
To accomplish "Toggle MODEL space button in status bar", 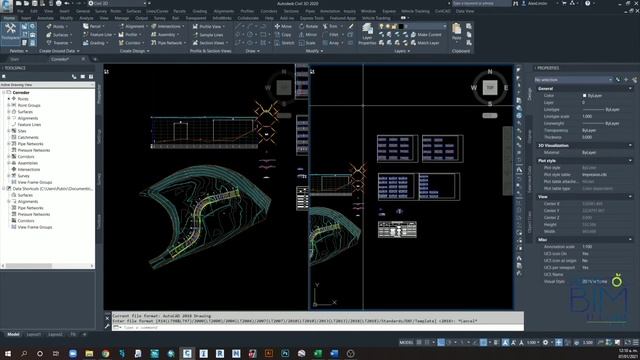I will [x=406, y=342].
